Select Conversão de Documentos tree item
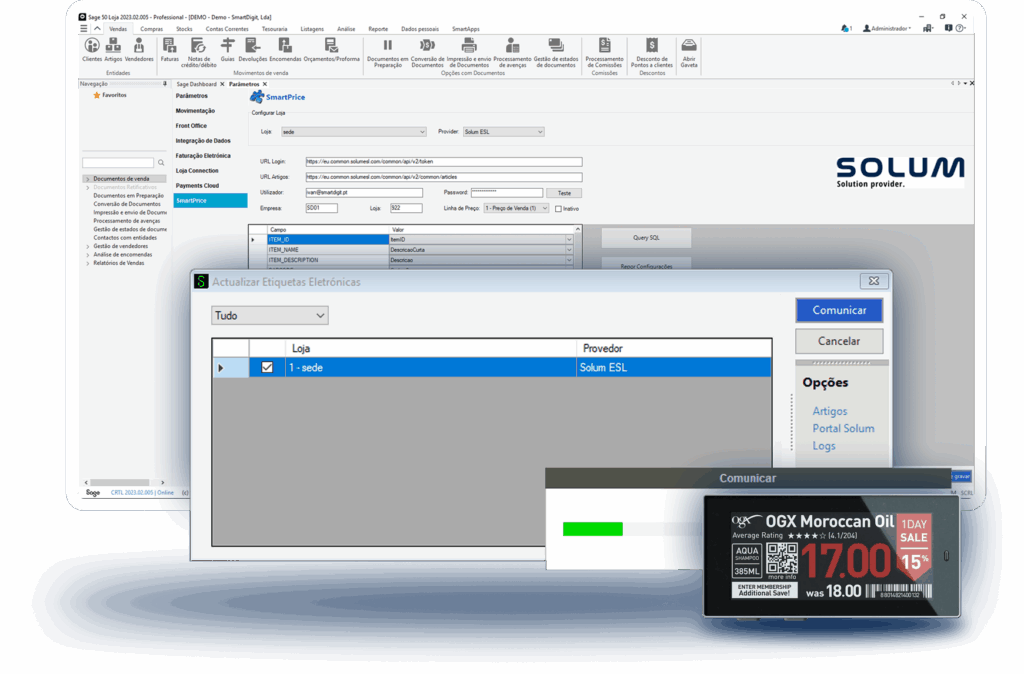The width and height of the screenshot is (1024, 674). point(127,204)
